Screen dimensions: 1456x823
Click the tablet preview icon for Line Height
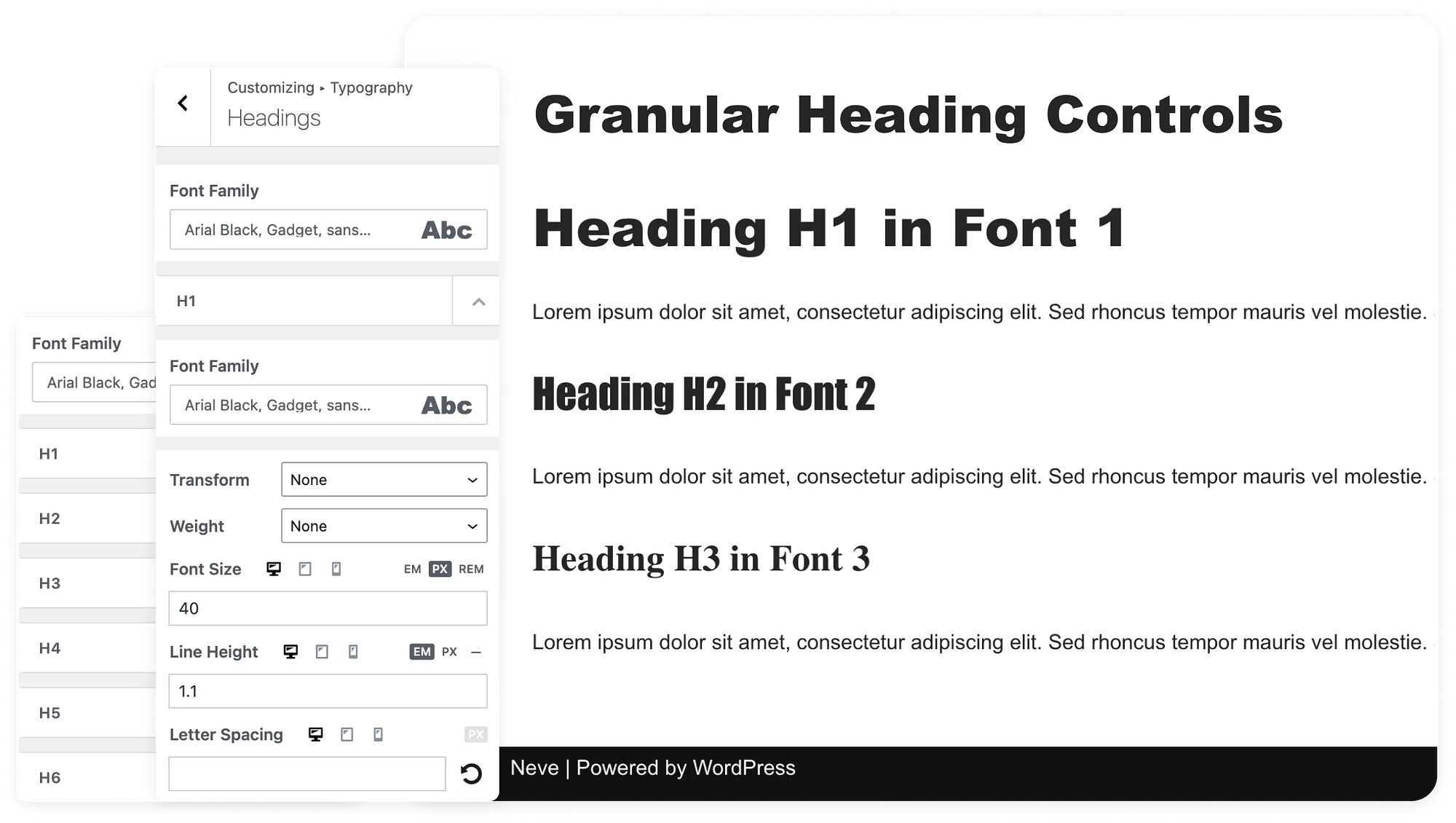(x=321, y=651)
